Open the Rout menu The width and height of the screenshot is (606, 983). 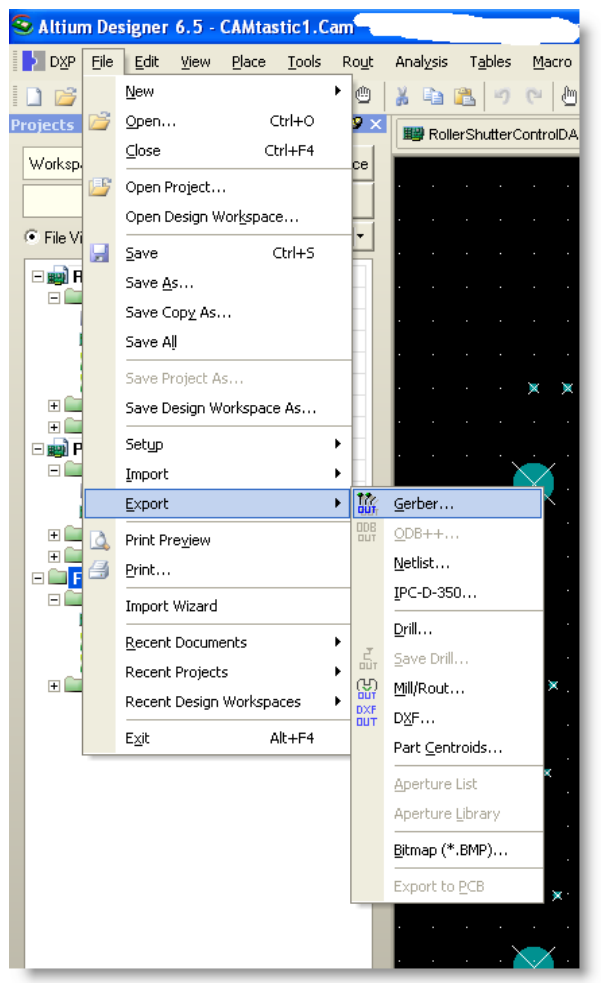pos(357,61)
